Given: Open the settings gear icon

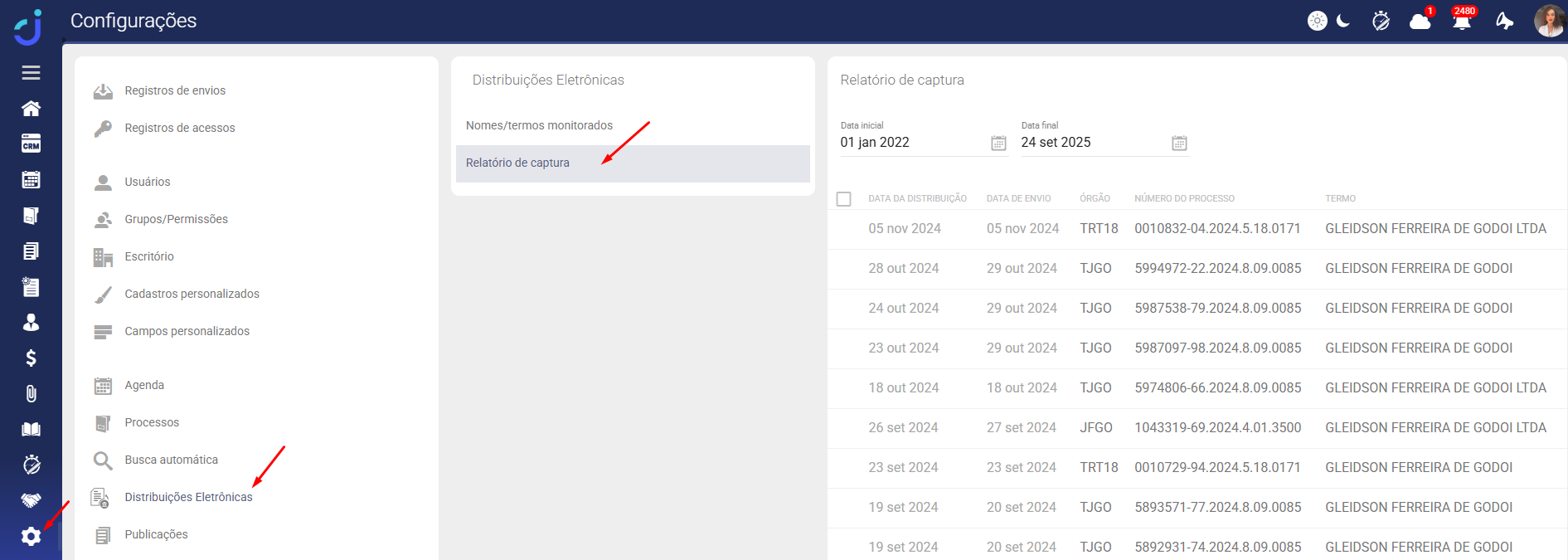Looking at the screenshot, I should 31,537.
